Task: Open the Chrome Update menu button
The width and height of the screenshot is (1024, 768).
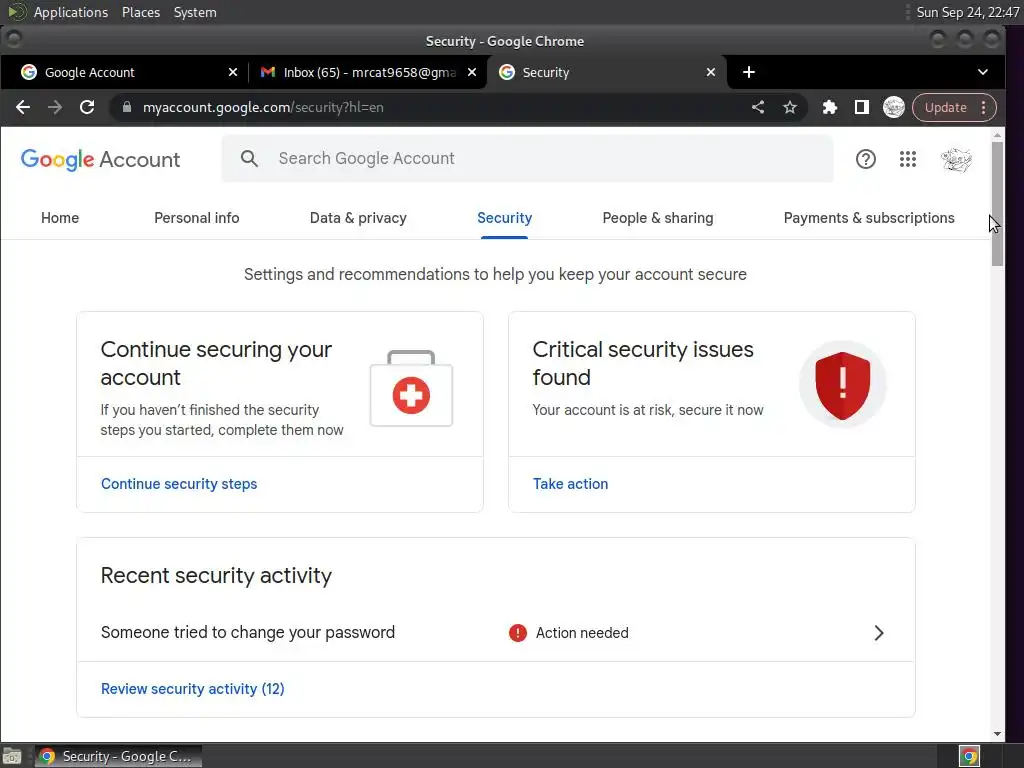Action: [x=954, y=107]
